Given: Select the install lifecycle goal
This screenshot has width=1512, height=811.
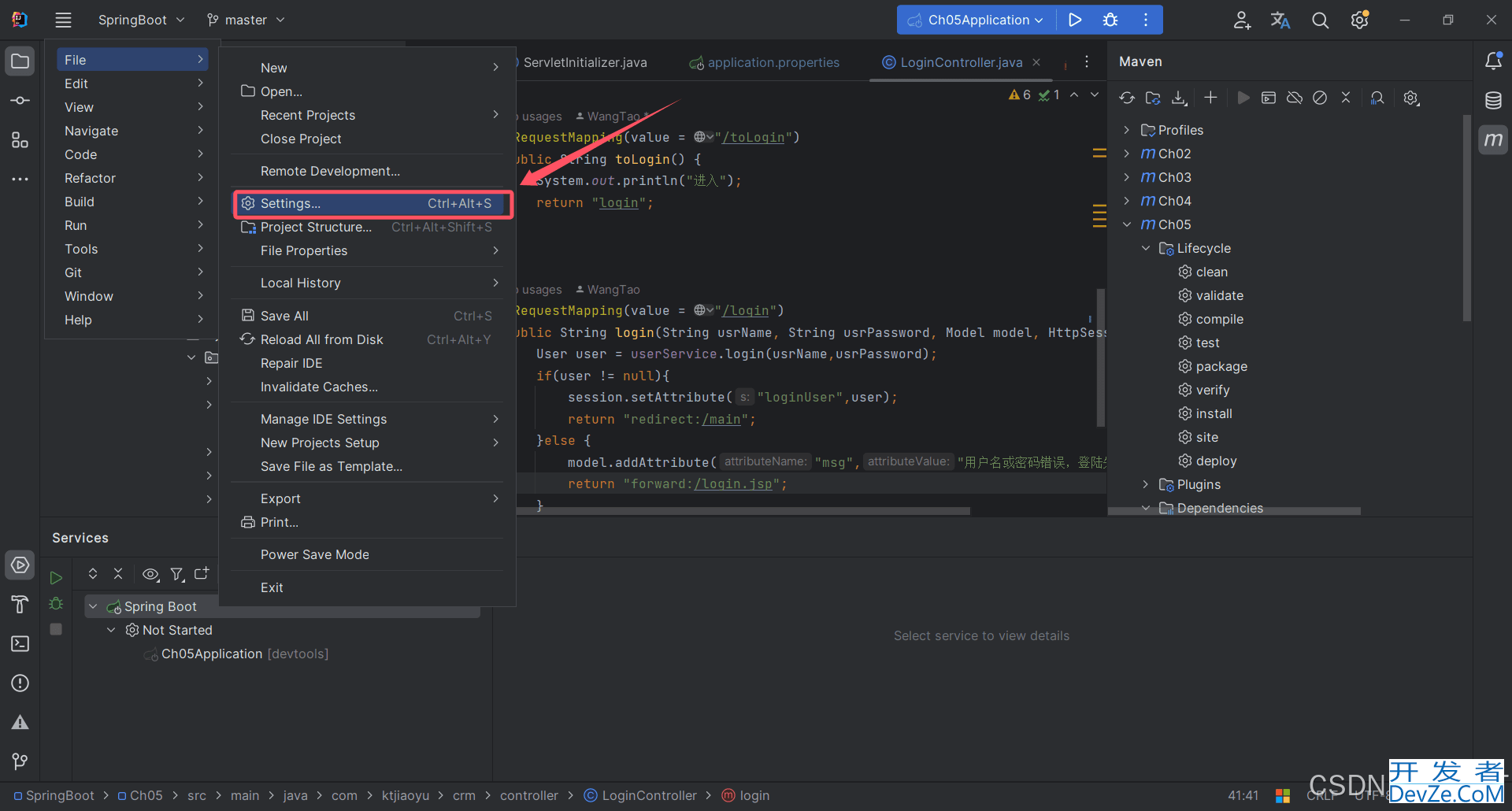Looking at the screenshot, I should point(1205,413).
